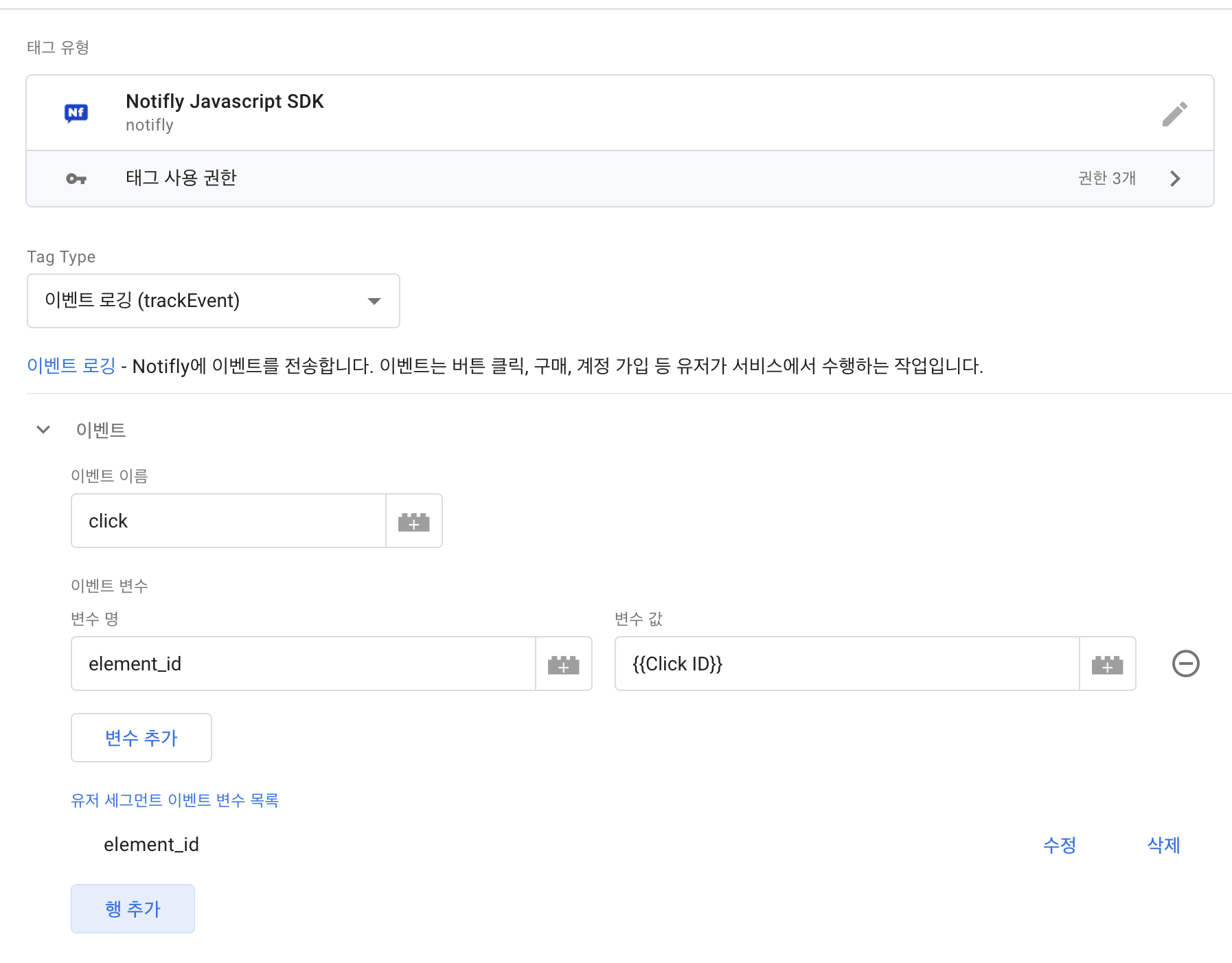This screenshot has width=1232, height=963.
Task: Click 수정 to edit element_id
Action: tap(1060, 846)
